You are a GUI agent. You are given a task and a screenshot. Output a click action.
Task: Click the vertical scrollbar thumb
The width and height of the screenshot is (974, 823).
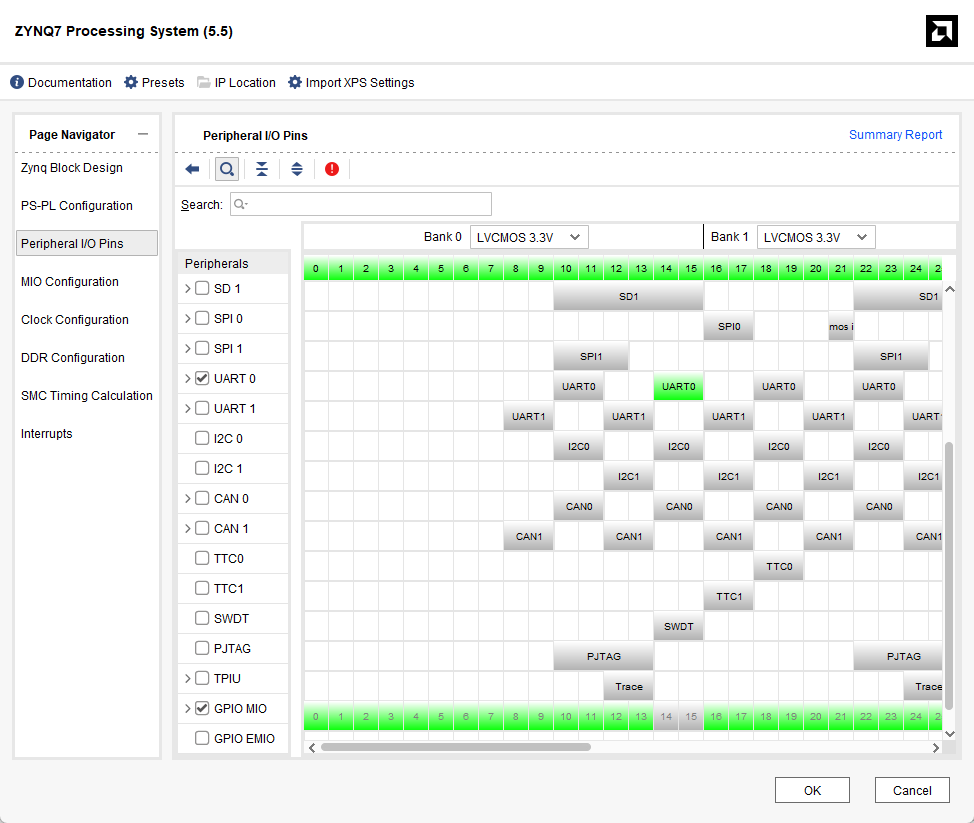tap(949, 576)
